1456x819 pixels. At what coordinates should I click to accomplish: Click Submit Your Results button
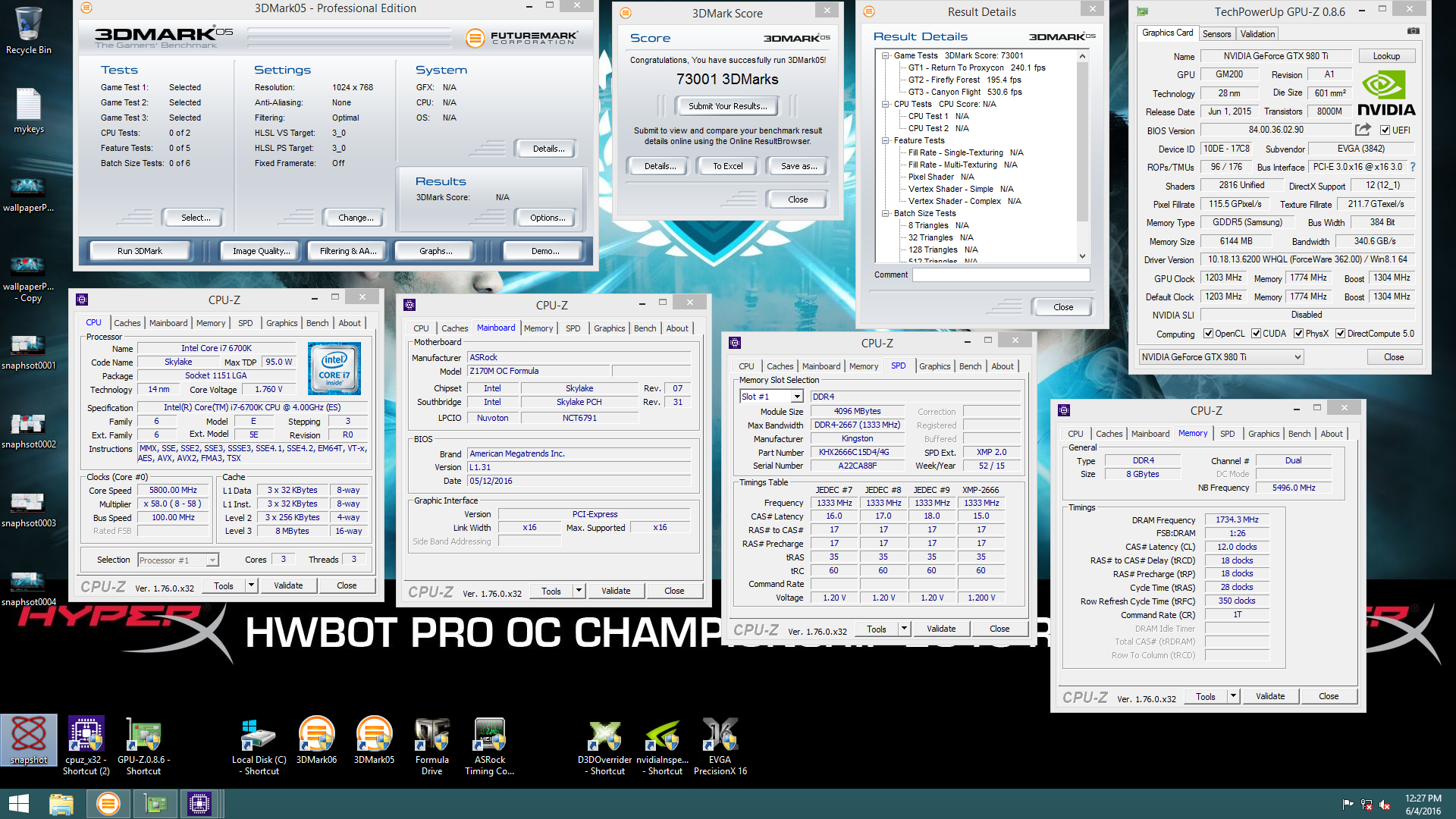click(727, 106)
